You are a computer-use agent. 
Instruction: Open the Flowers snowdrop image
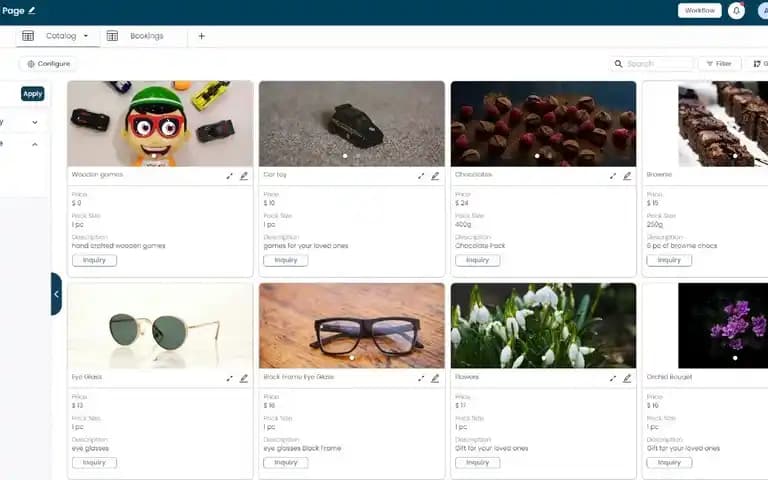(x=544, y=326)
